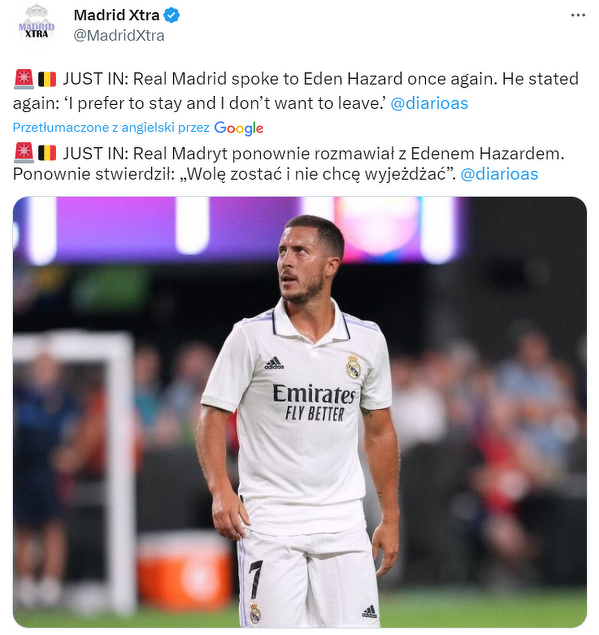Open @diarioas mention in the Polish translation
Image resolution: width=599 pixels, height=635 pixels.
click(x=499, y=174)
